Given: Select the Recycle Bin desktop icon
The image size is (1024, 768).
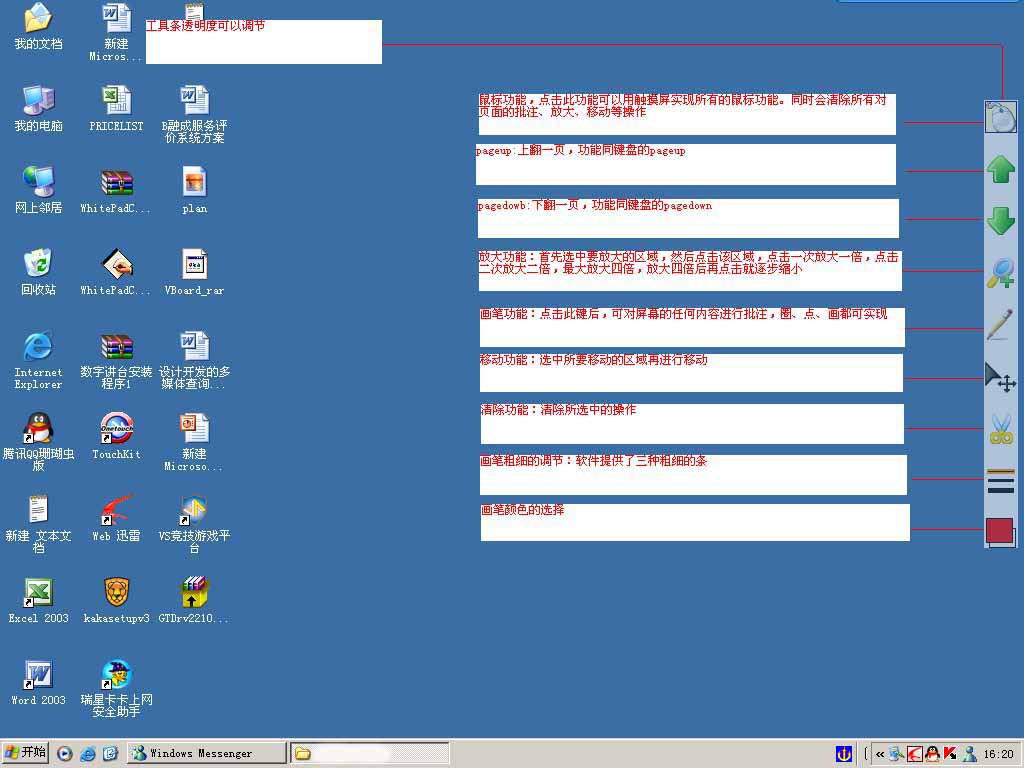Looking at the screenshot, I should (x=38, y=265).
